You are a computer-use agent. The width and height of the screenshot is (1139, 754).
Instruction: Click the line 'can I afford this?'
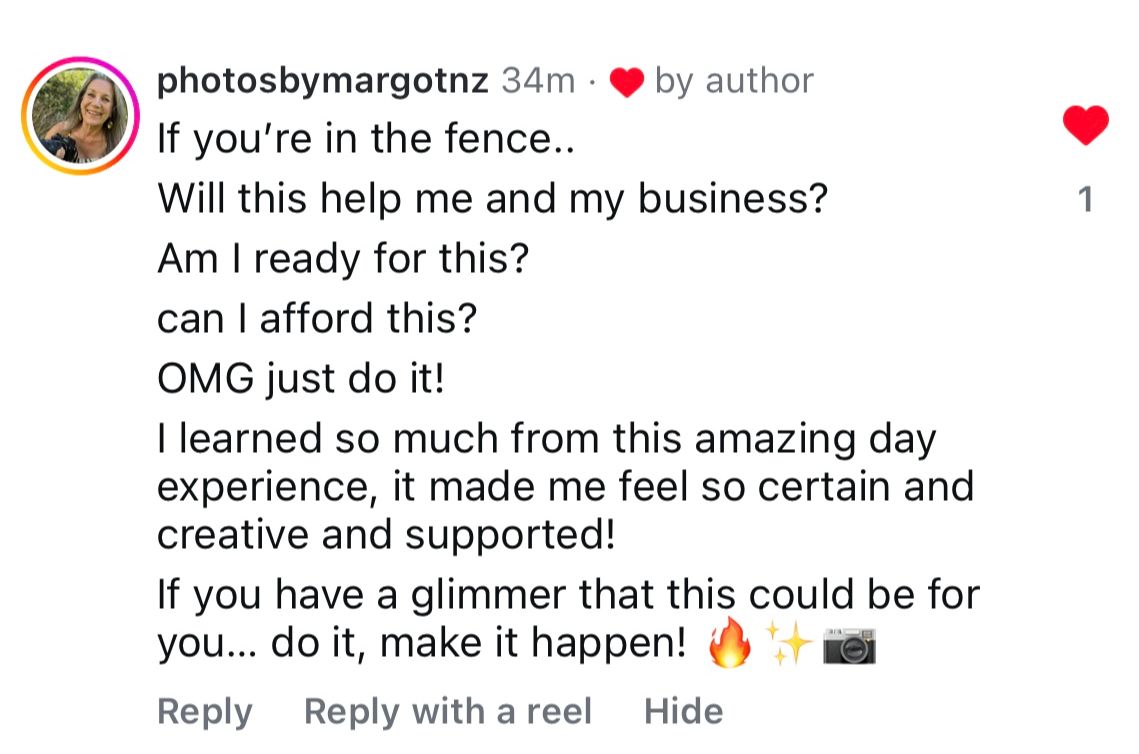[x=317, y=320]
